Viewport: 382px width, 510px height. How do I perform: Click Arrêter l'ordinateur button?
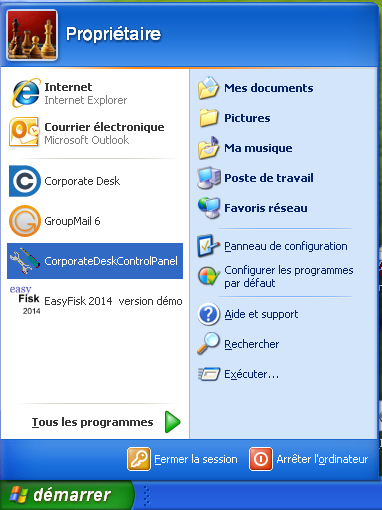[309, 459]
